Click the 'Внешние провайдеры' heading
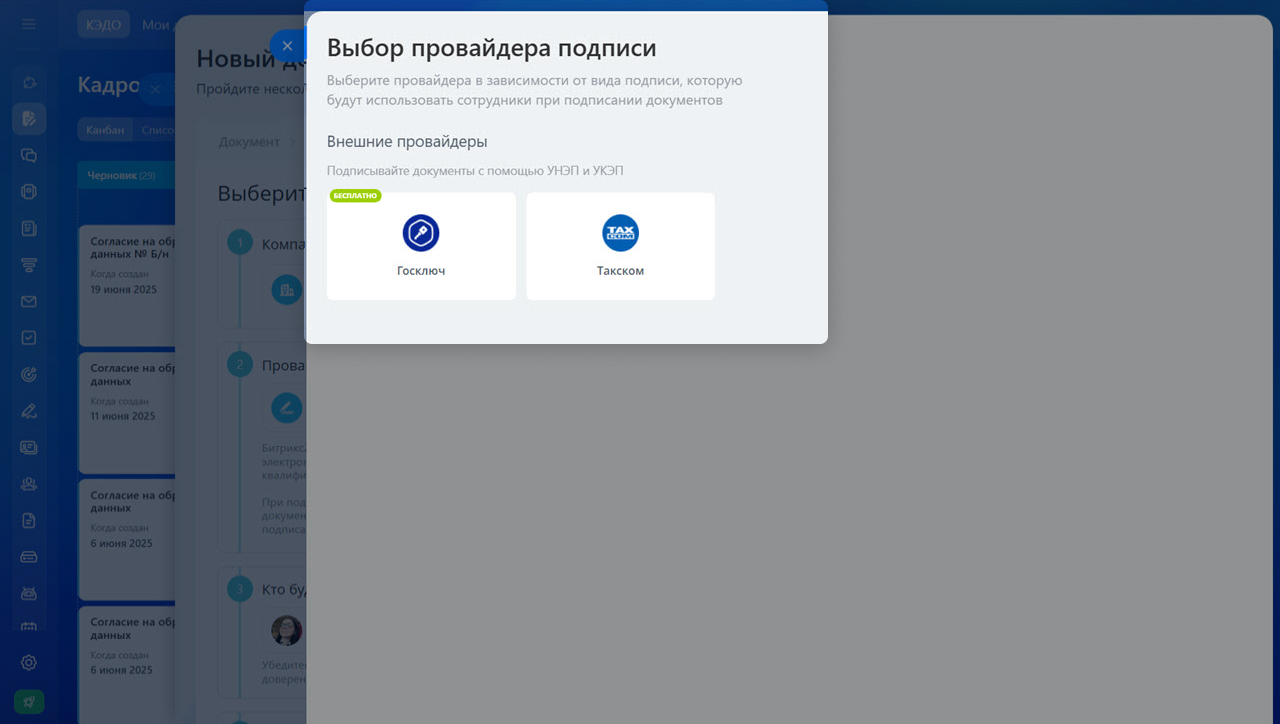Image resolution: width=1280 pixels, height=724 pixels. tap(407, 142)
